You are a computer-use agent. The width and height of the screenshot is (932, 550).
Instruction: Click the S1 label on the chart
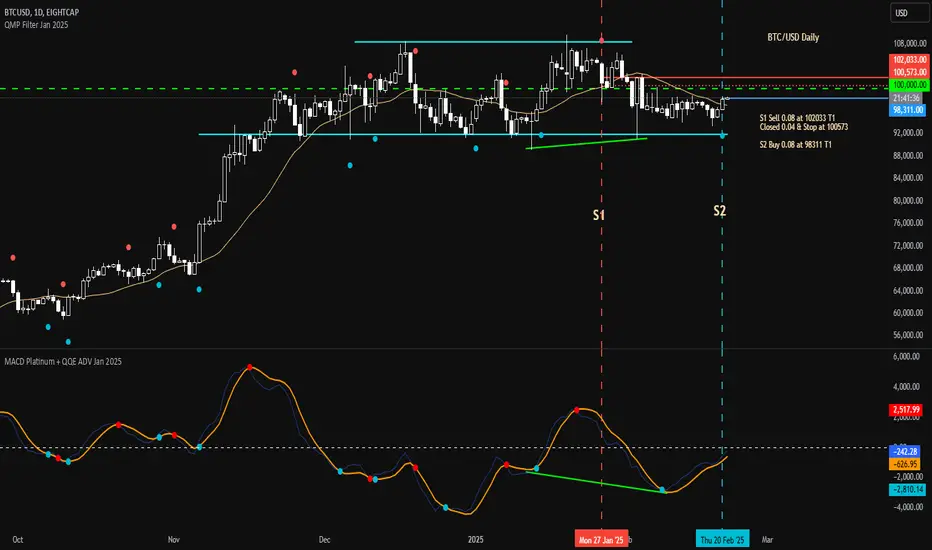(599, 215)
